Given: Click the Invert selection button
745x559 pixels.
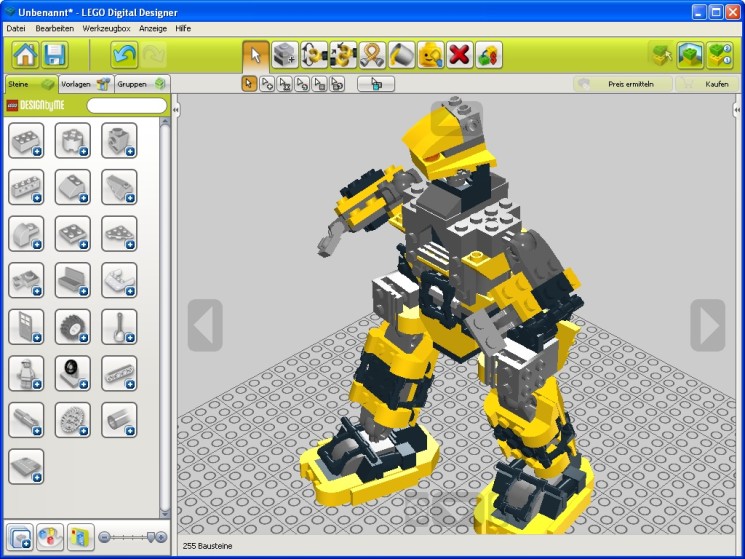Looking at the screenshot, I should coord(376,84).
